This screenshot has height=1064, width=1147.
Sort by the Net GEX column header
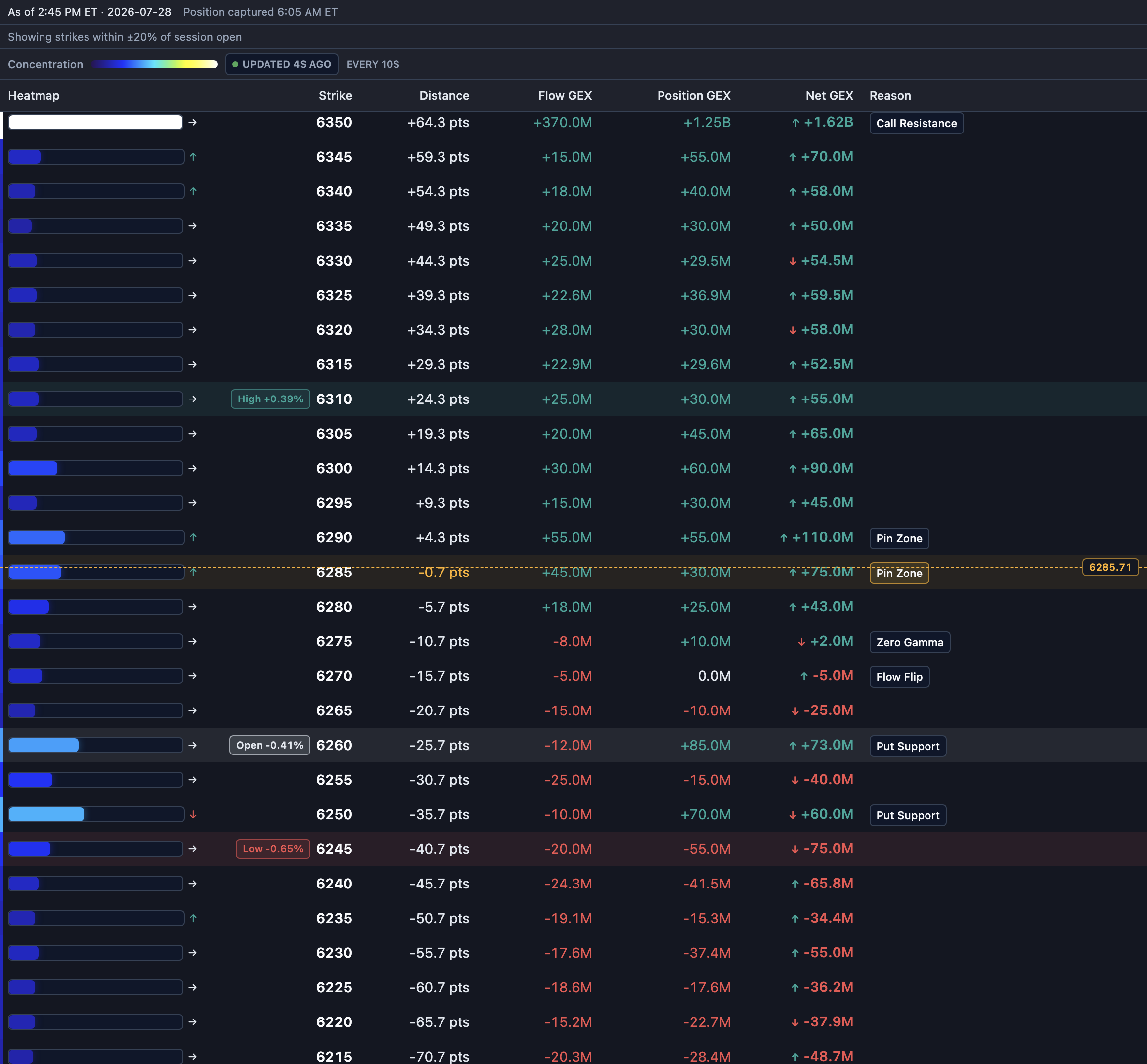(829, 95)
